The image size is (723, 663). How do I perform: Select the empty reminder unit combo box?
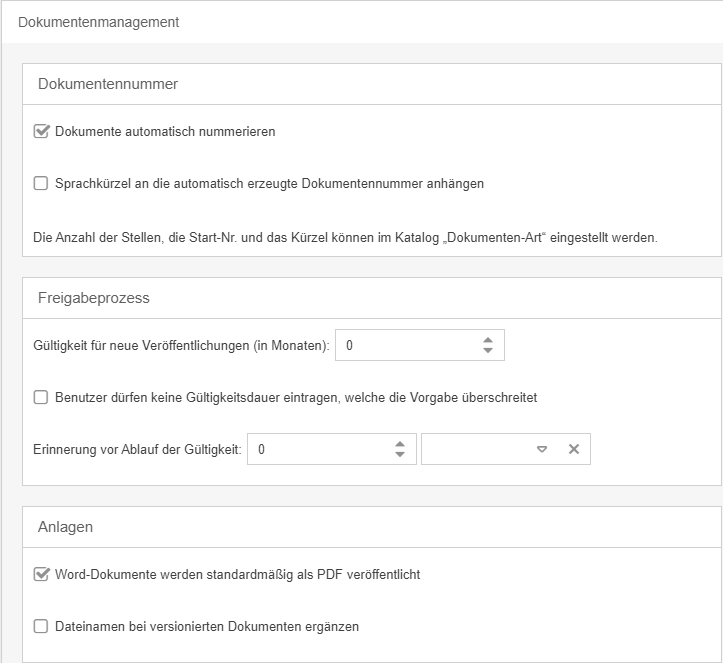pyautogui.click(x=476, y=450)
